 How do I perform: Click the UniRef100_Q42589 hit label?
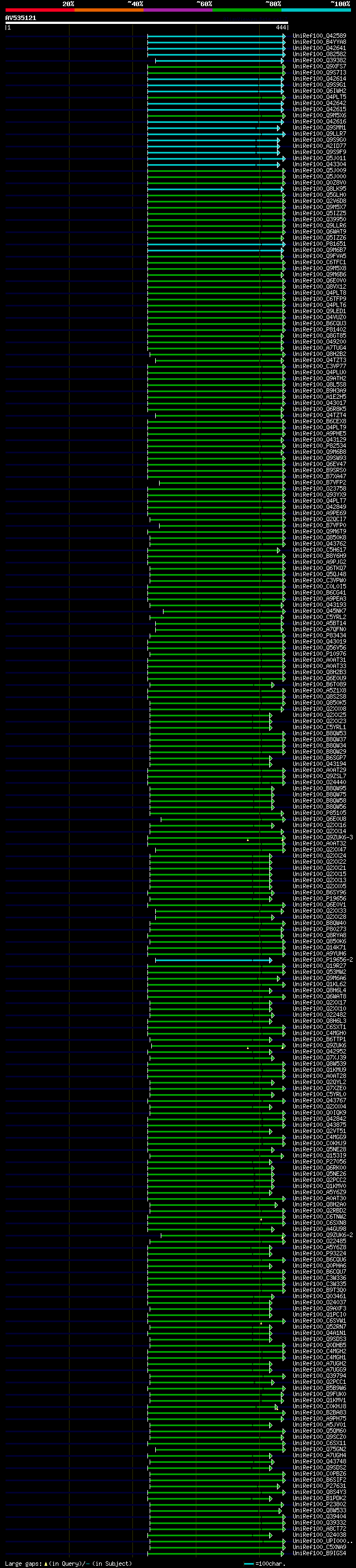319,36
